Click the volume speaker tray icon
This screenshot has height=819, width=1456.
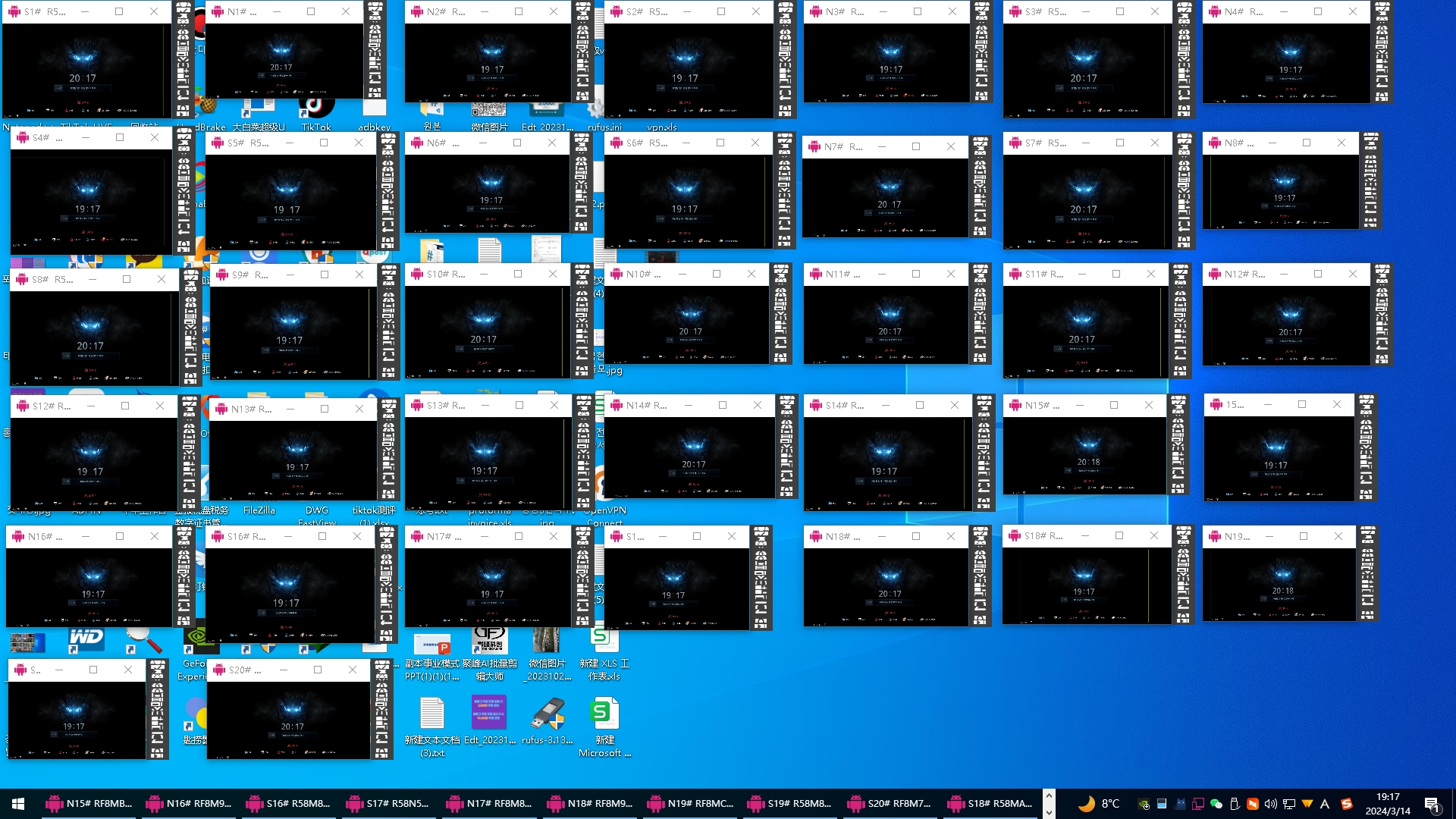(x=1270, y=804)
